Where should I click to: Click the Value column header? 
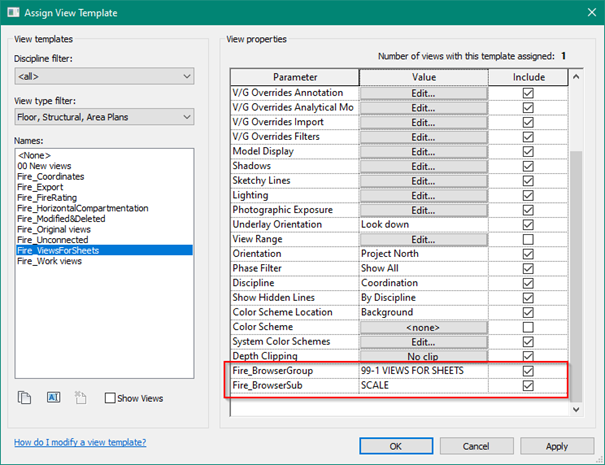click(424, 77)
